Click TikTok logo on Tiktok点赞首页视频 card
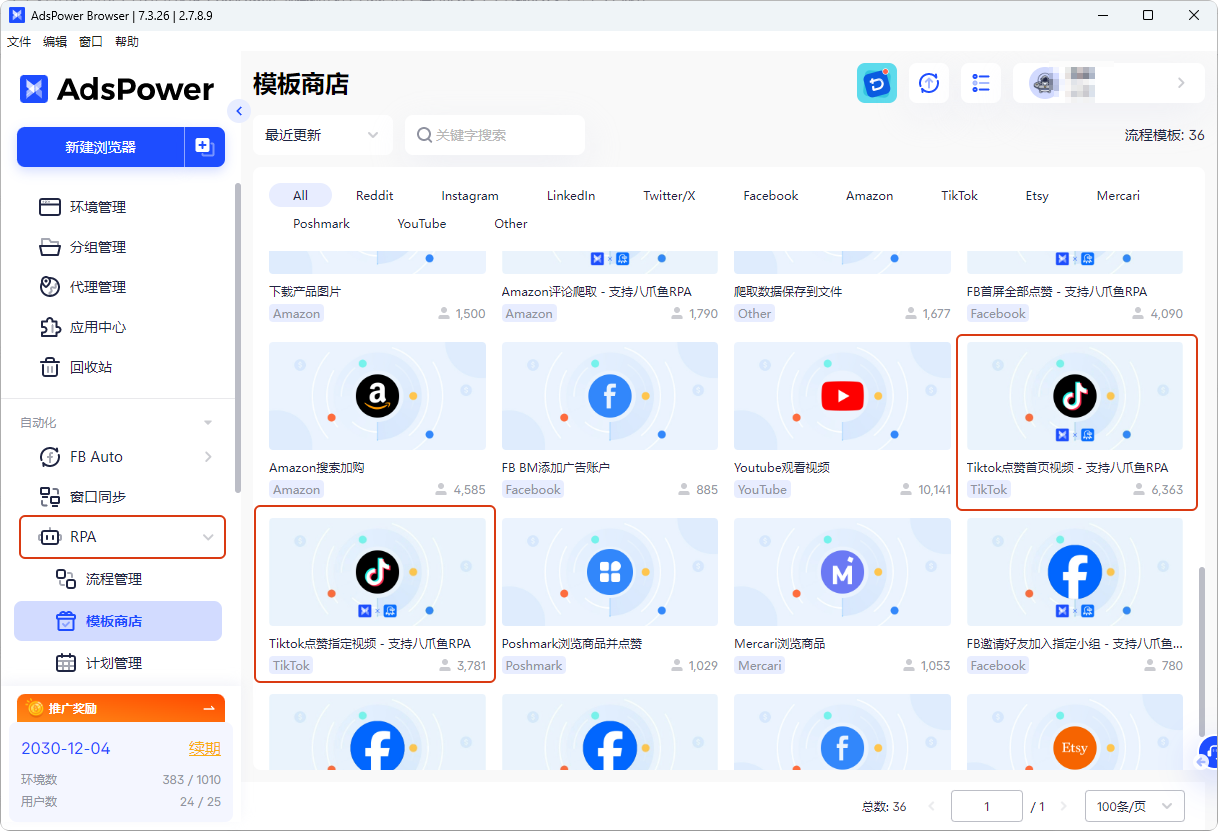 click(1075, 396)
